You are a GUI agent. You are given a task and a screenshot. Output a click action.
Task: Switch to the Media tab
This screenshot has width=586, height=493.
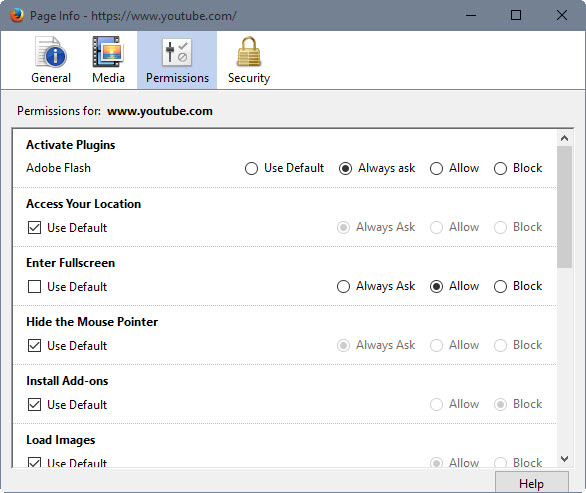pyautogui.click(x=108, y=60)
